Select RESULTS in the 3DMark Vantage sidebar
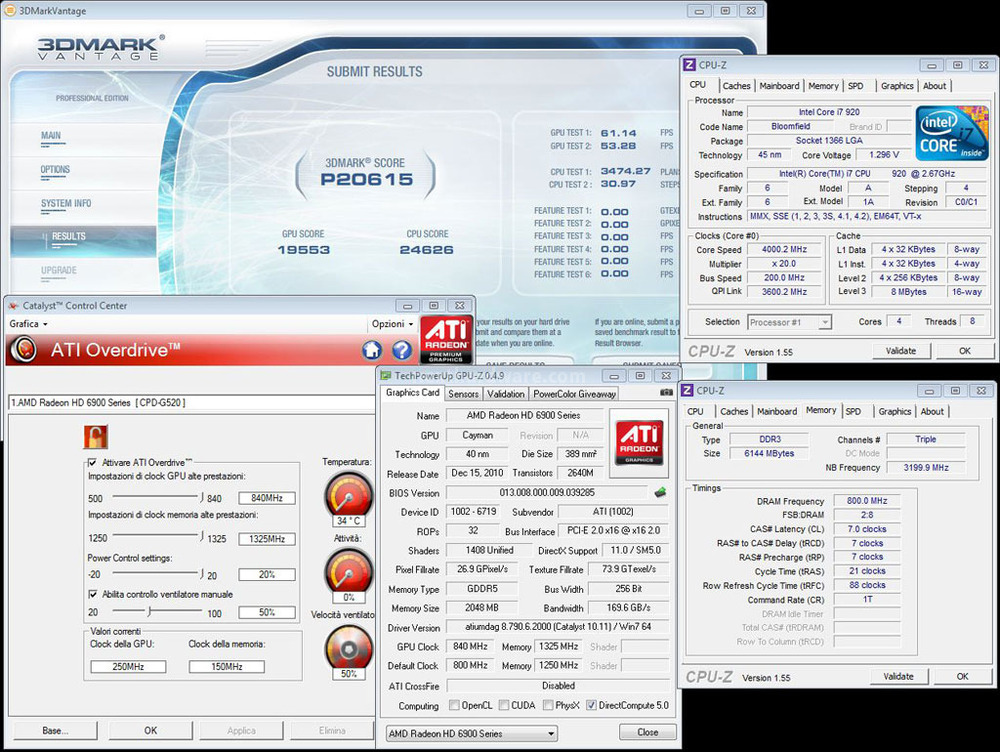Screen dimensions: 1000x752 83,240
